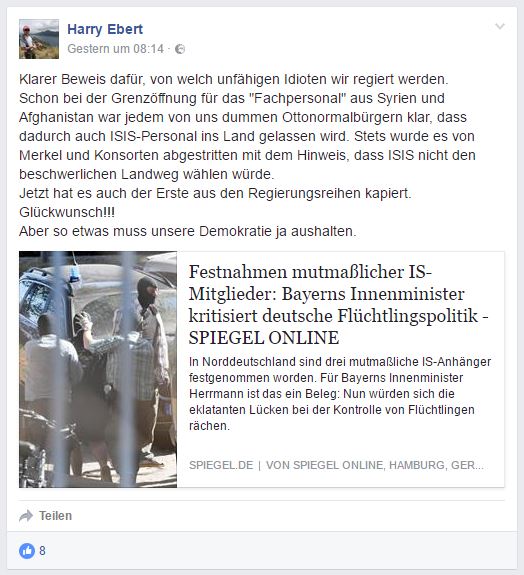The height and width of the screenshot is (575, 524).
Task: Open the SPIEGEL ONLINE article headline
Action: click(338, 305)
